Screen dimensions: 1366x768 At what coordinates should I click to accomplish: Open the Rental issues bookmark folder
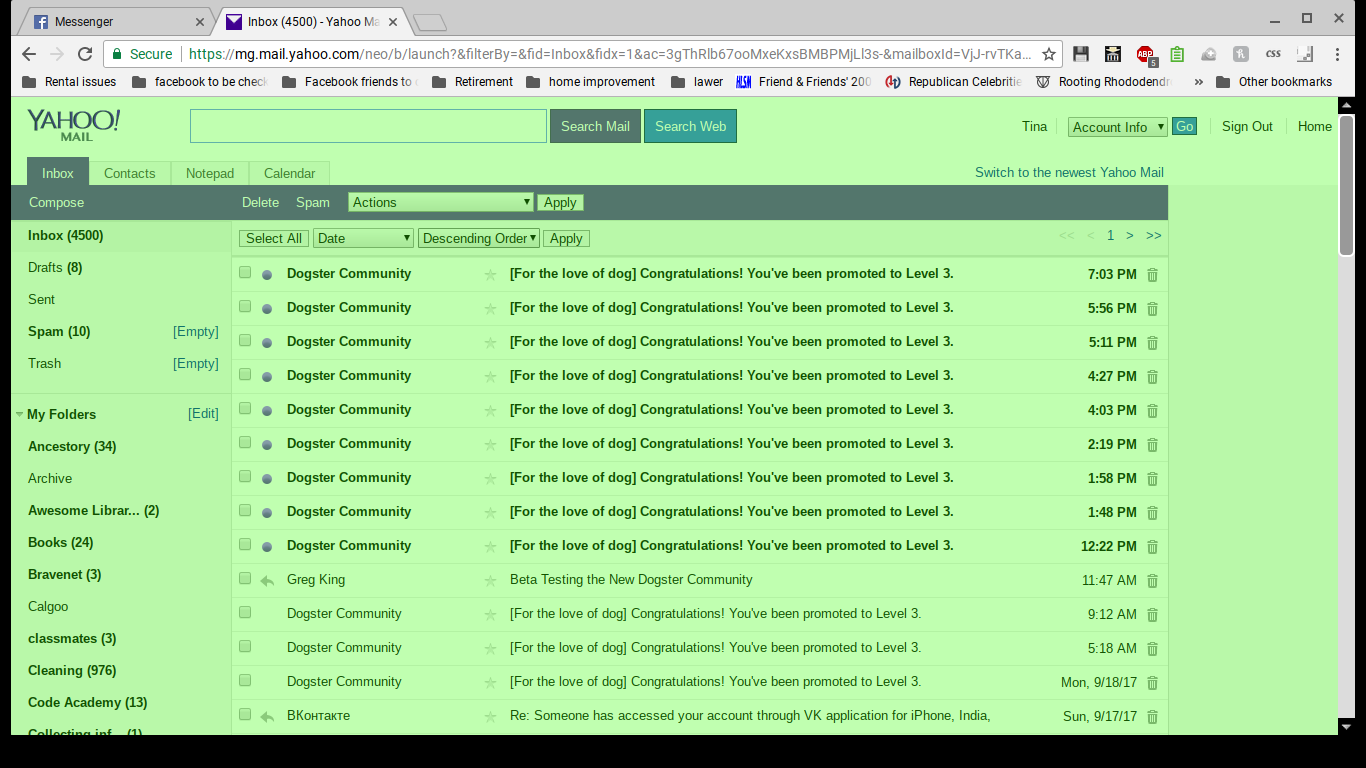pyautogui.click(x=69, y=82)
